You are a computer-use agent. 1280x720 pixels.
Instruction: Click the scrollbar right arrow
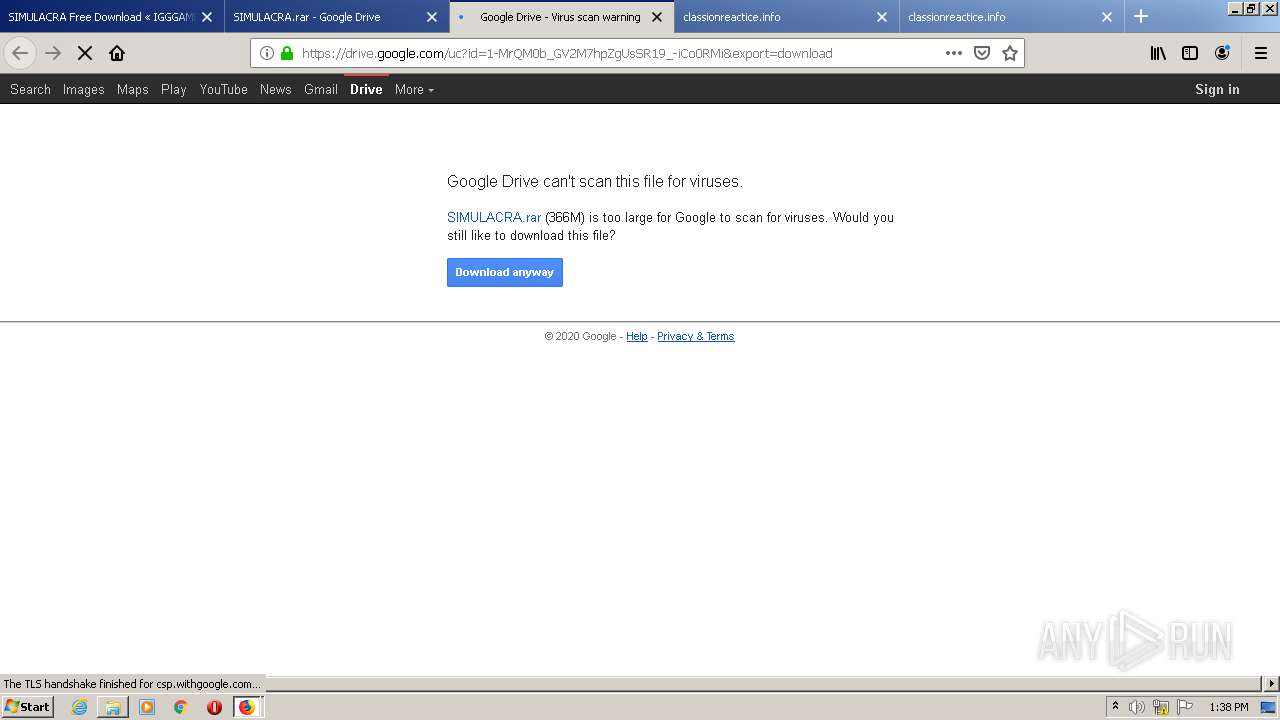pyautogui.click(x=1272, y=684)
